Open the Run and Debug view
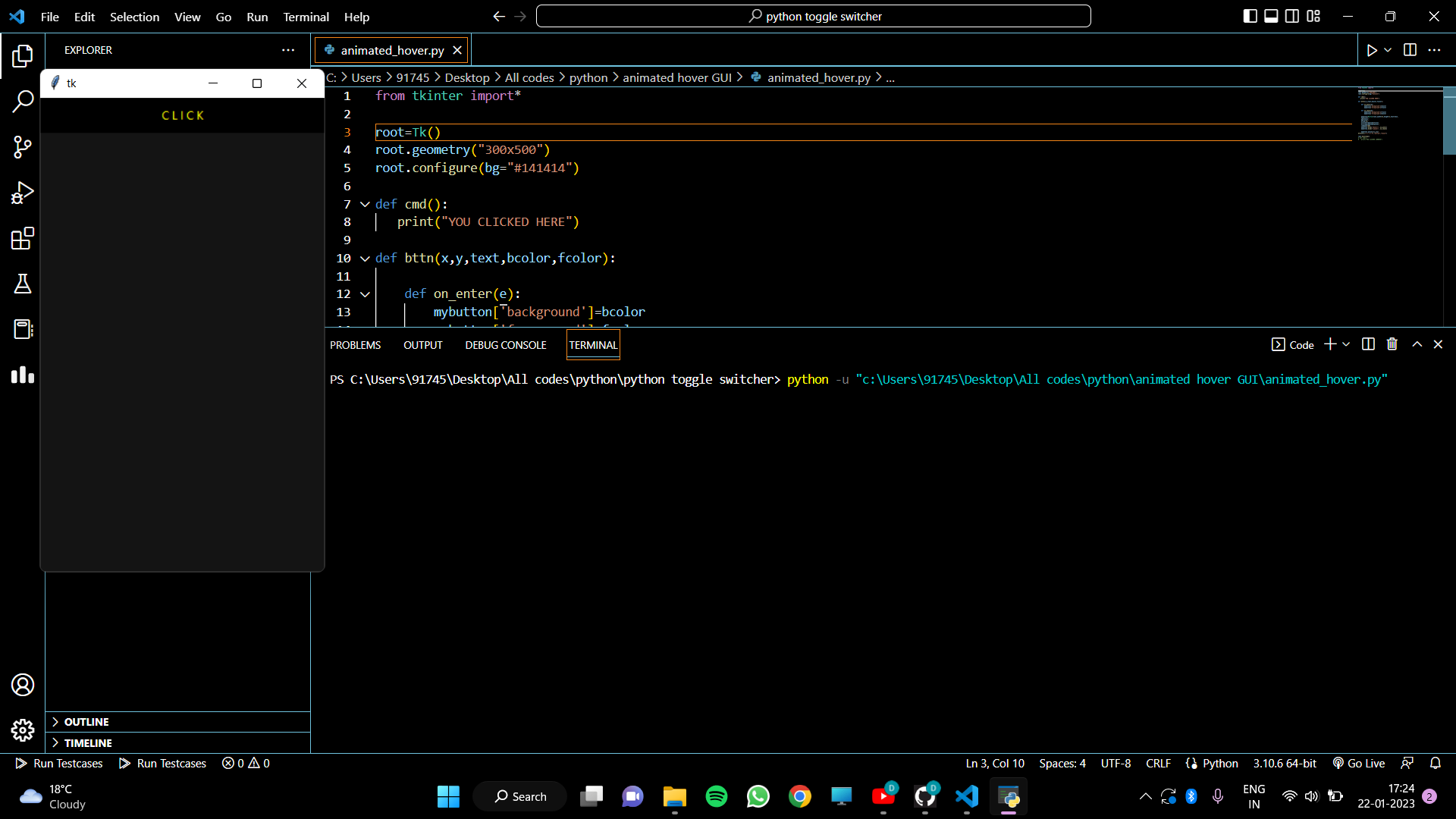The width and height of the screenshot is (1456, 819). pos(22,193)
